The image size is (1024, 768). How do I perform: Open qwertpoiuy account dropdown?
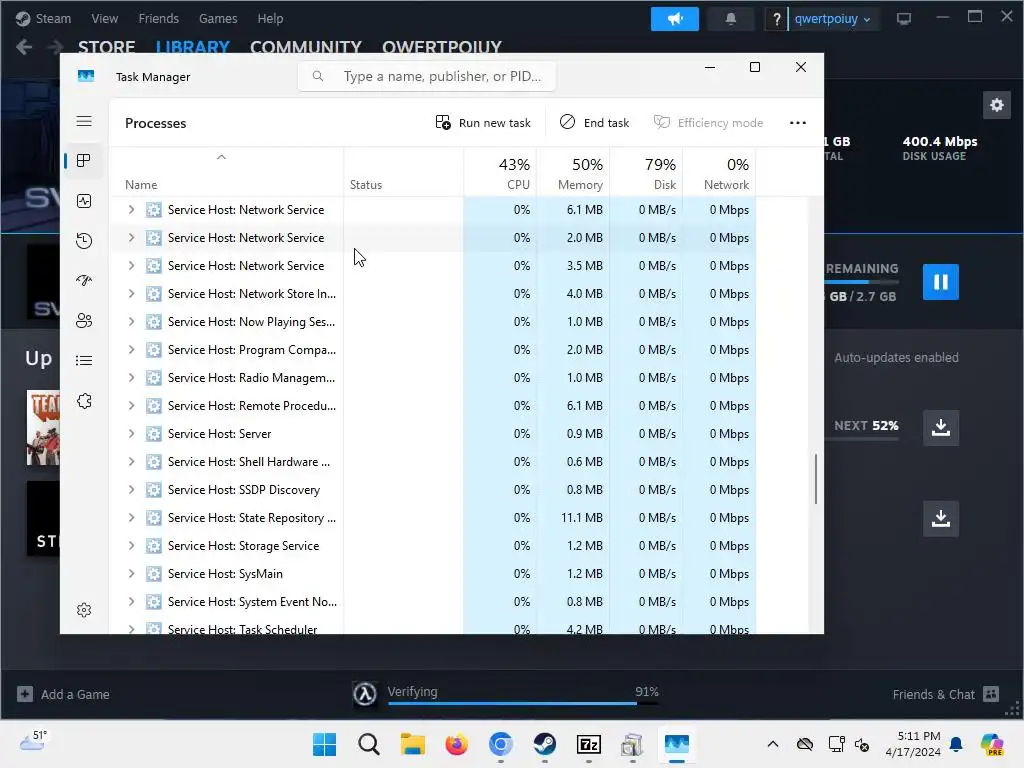(x=833, y=19)
